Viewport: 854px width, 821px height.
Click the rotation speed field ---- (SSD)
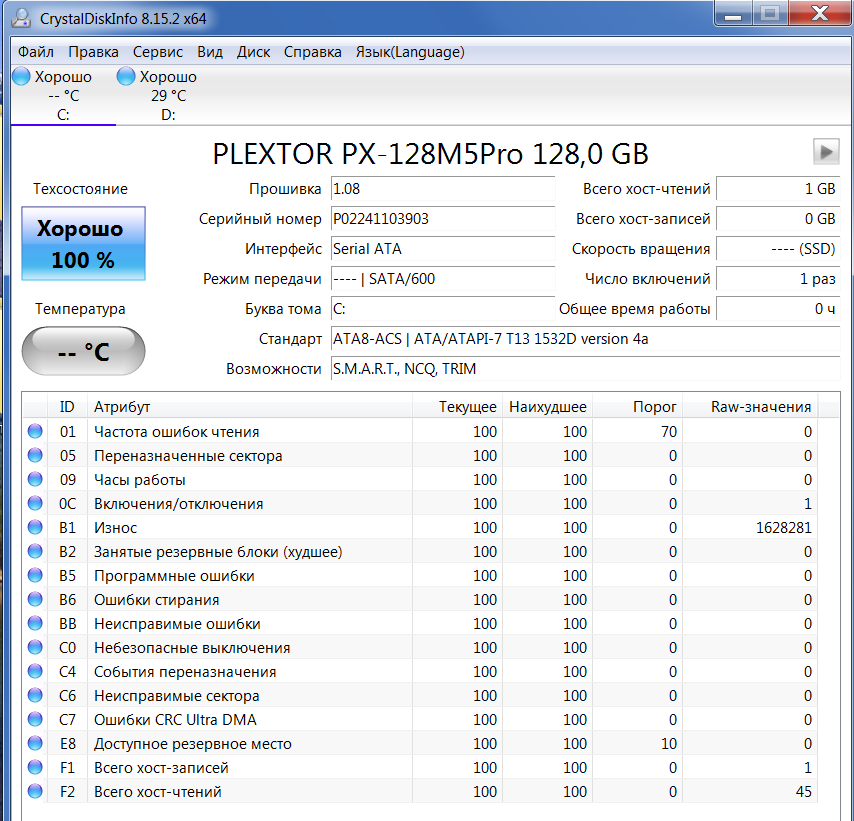(778, 249)
